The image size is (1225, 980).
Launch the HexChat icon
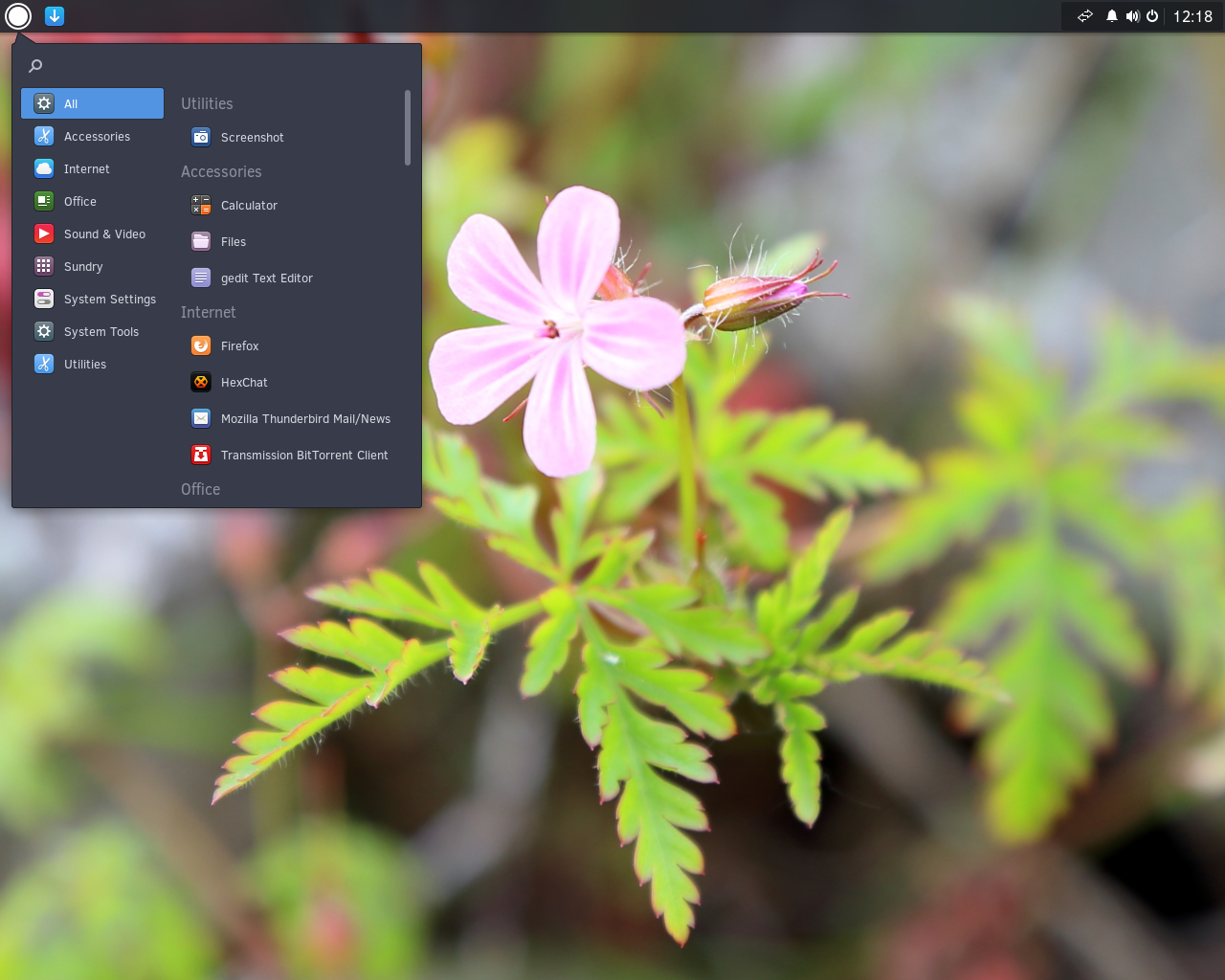[201, 382]
